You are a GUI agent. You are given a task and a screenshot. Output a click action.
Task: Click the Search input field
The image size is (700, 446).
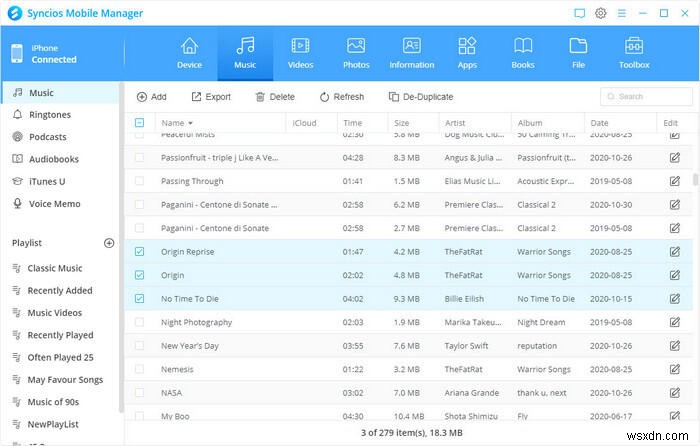(646, 96)
